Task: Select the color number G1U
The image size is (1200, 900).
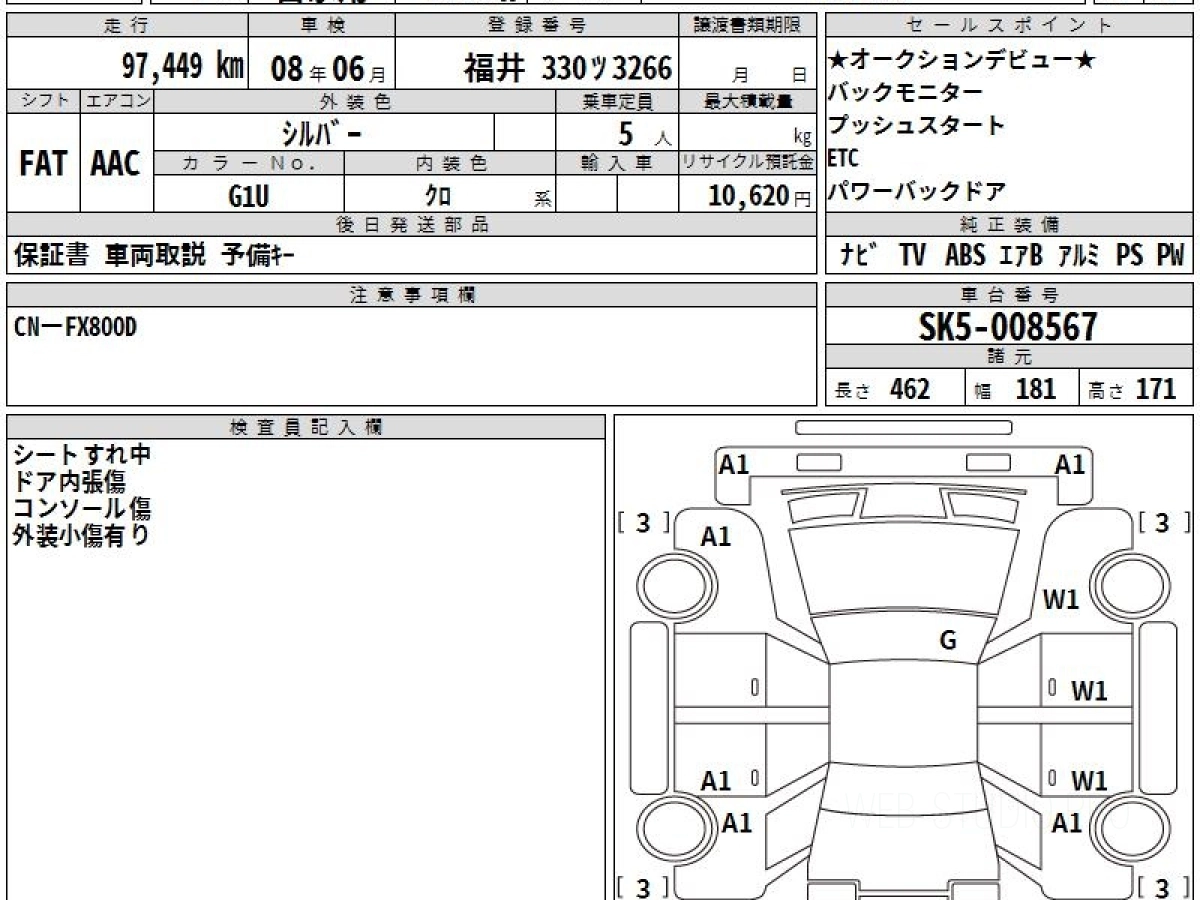Action: point(249,196)
